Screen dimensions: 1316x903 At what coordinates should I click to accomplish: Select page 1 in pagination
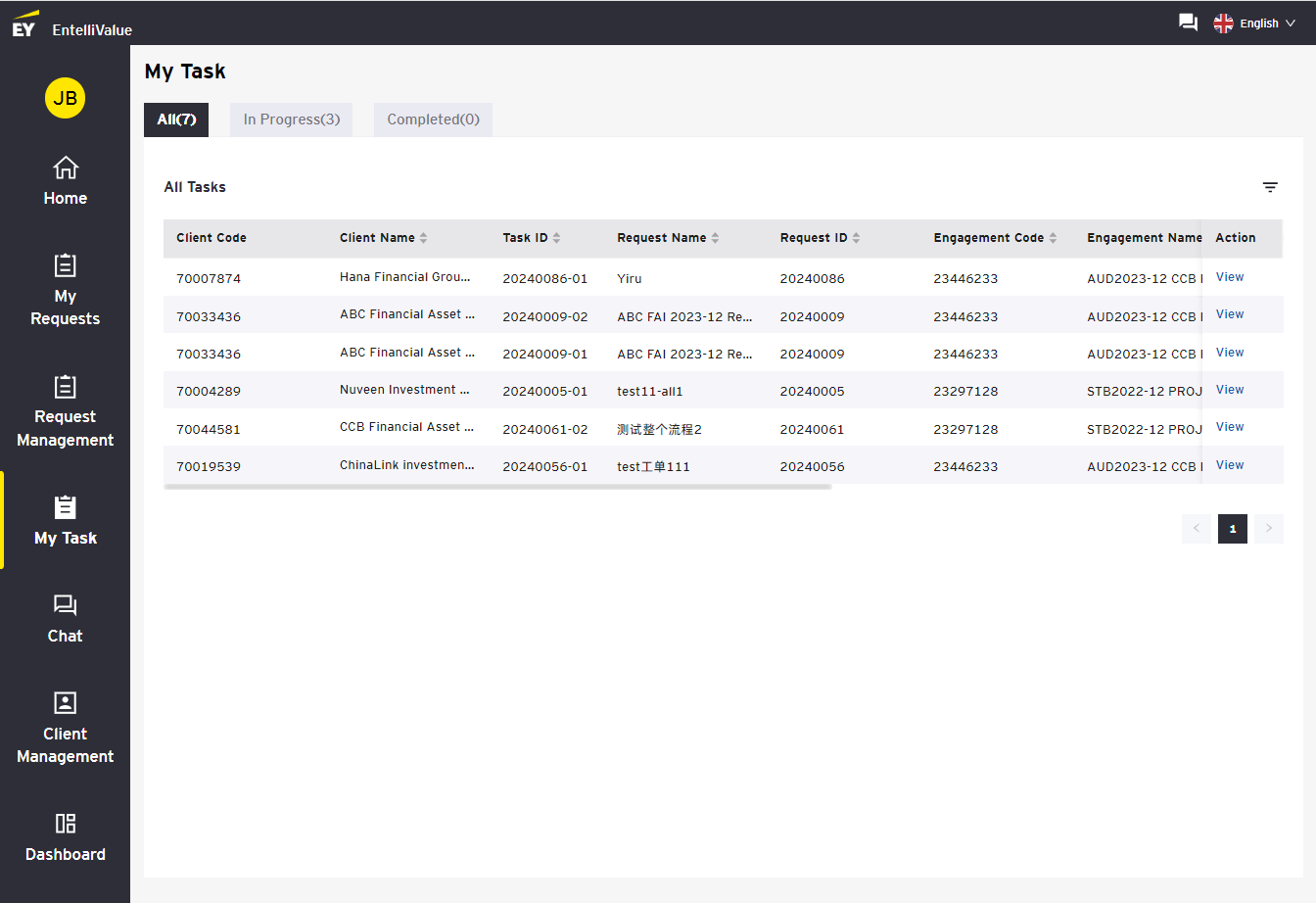[x=1233, y=529]
